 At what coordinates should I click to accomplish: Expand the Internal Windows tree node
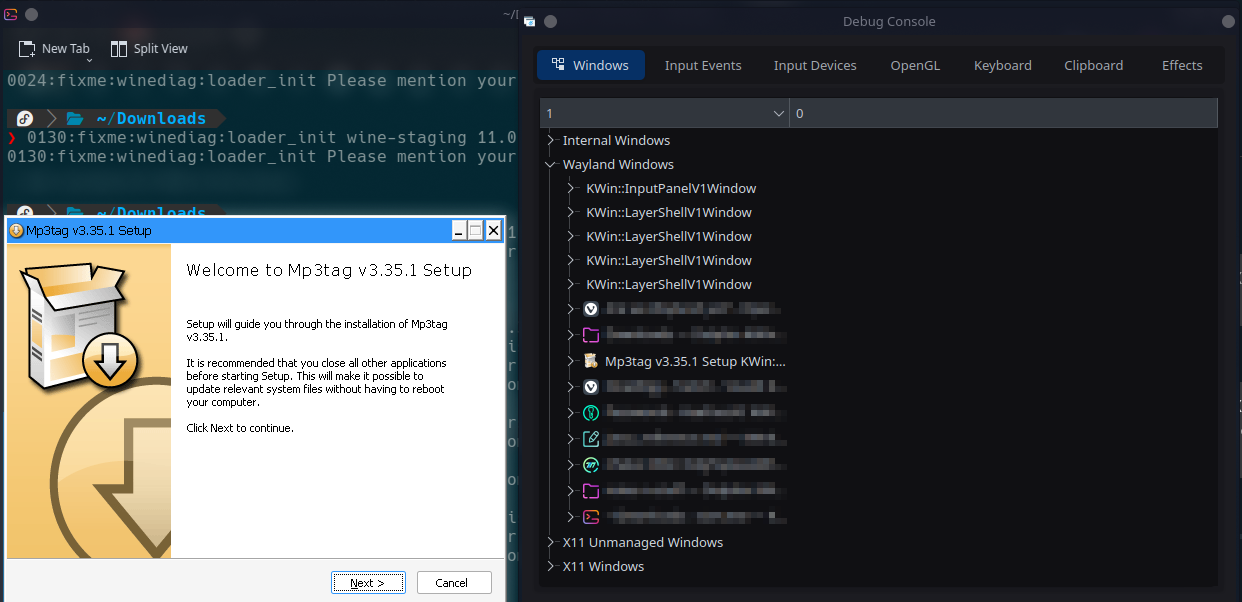550,140
